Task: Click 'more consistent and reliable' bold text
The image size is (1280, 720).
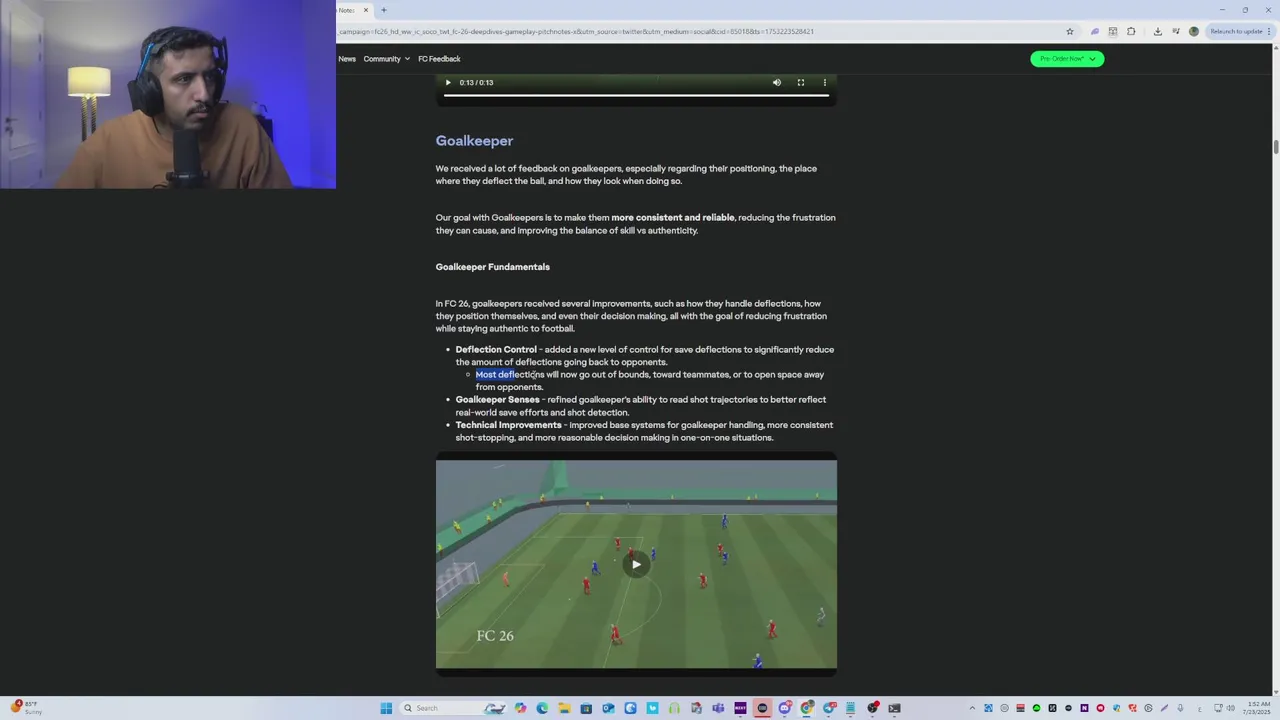Action: [x=673, y=218]
